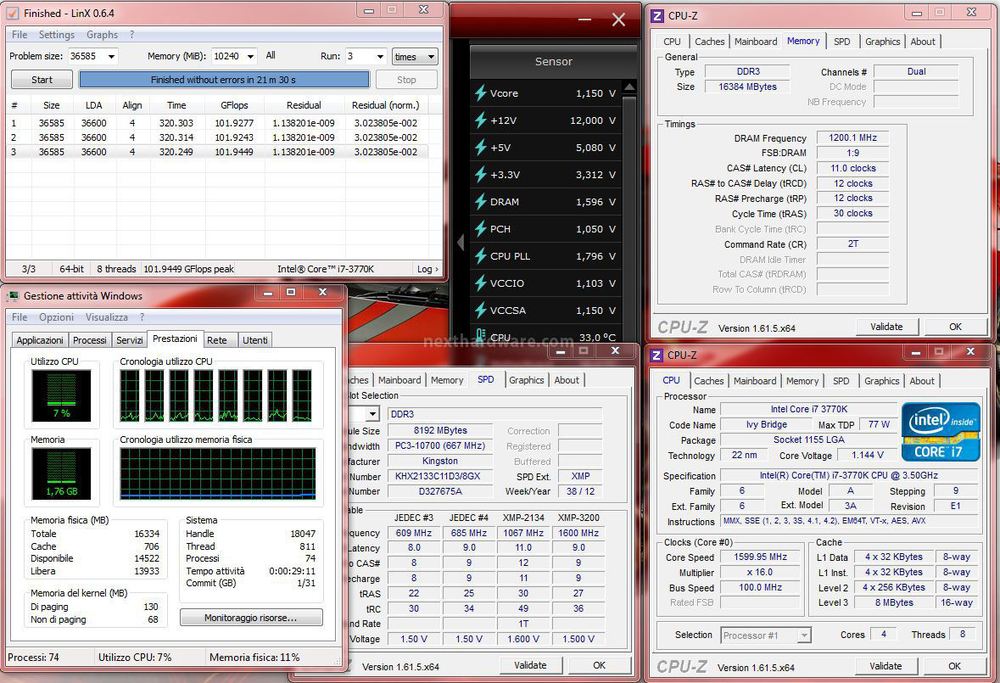Click the All memory link in LinX

[x=270, y=55]
